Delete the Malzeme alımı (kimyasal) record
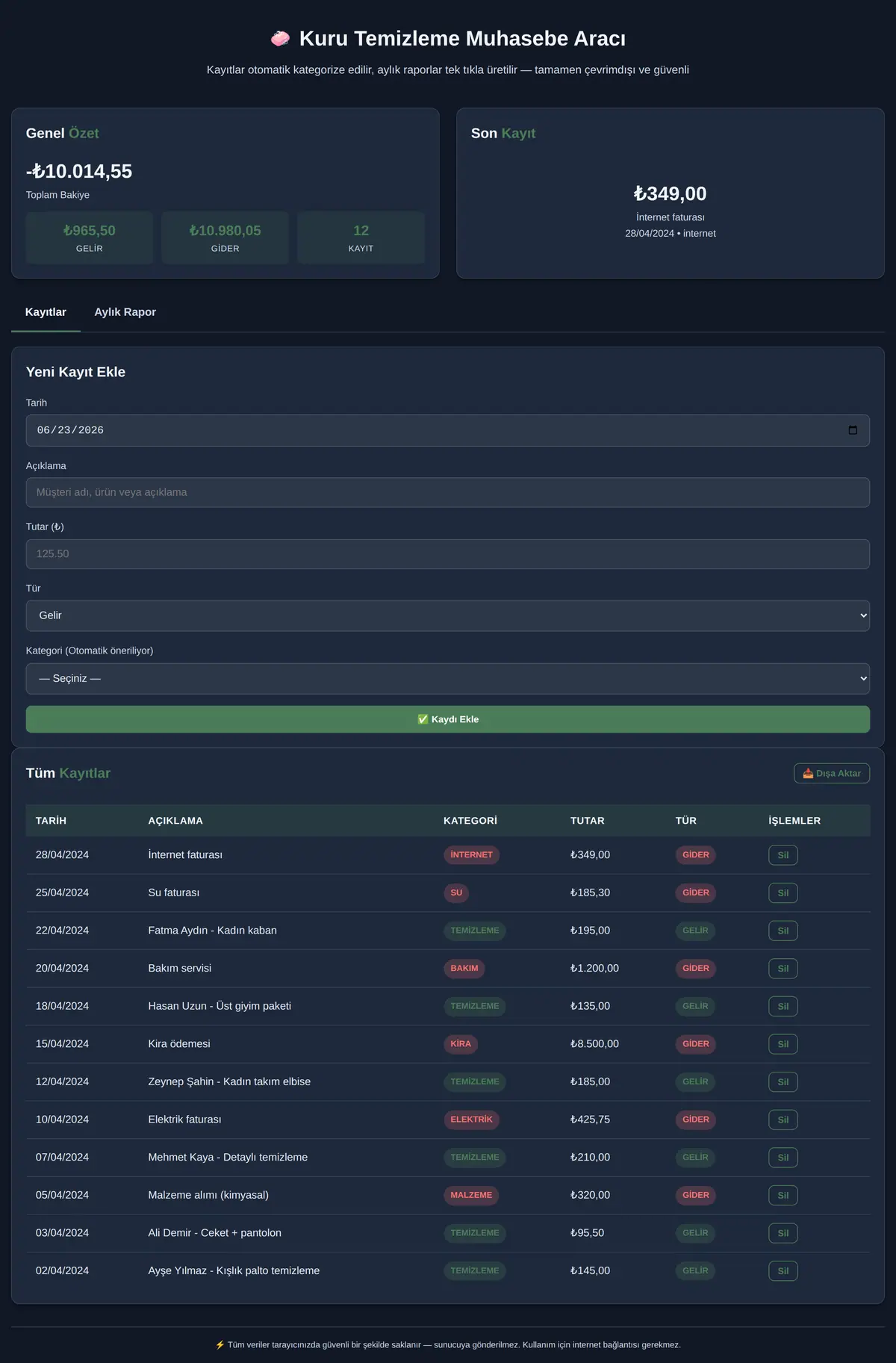 click(x=783, y=1195)
